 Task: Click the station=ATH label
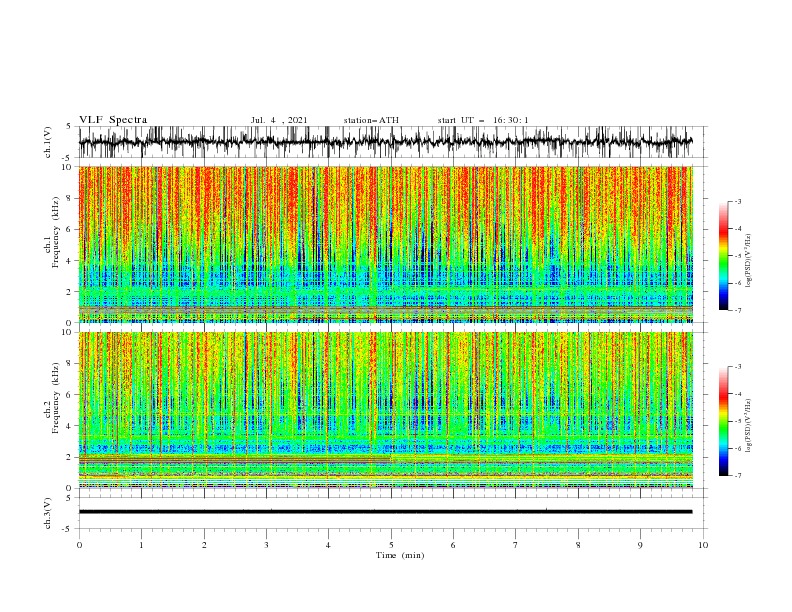[371, 120]
